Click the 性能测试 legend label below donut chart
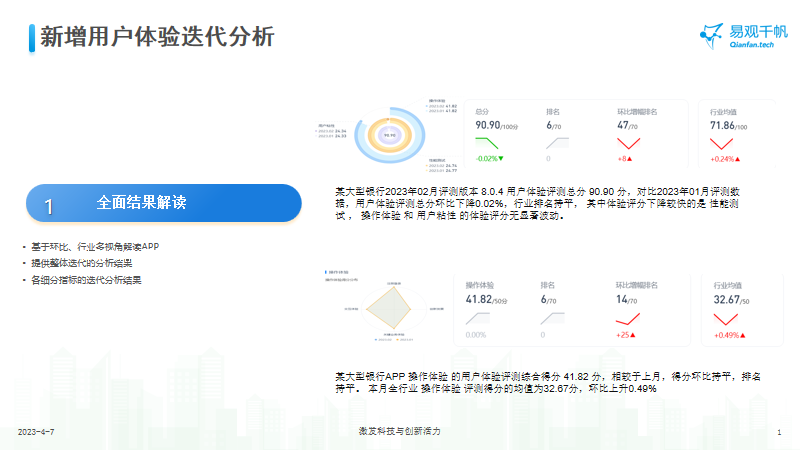The image size is (800, 450). 437,160
